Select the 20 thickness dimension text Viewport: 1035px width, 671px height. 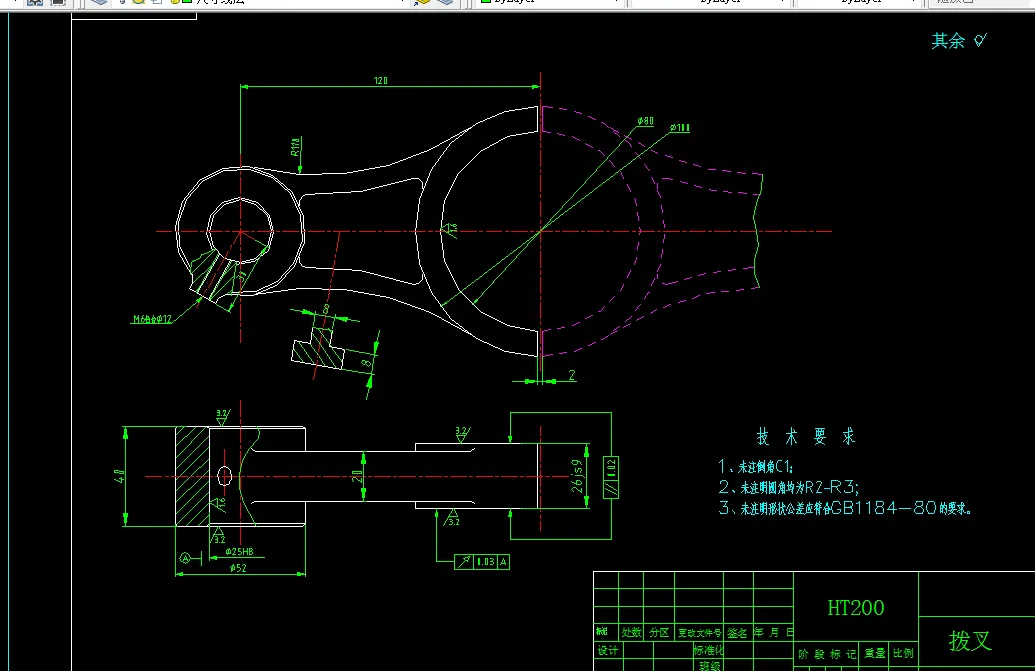coord(357,476)
